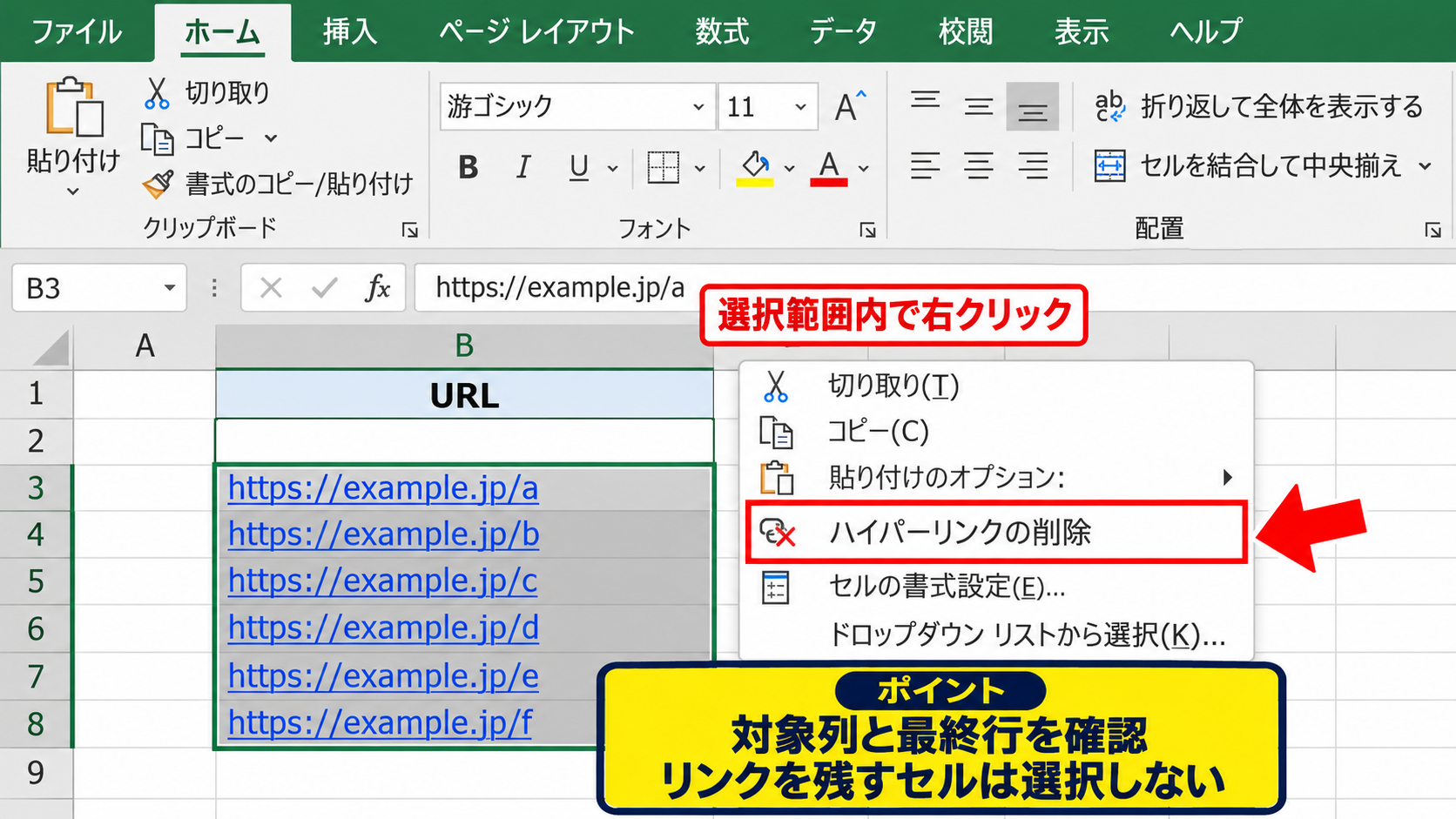Image resolution: width=1456 pixels, height=819 pixels.
Task: Open the Clipboard group dialog launcher
Action: (409, 230)
